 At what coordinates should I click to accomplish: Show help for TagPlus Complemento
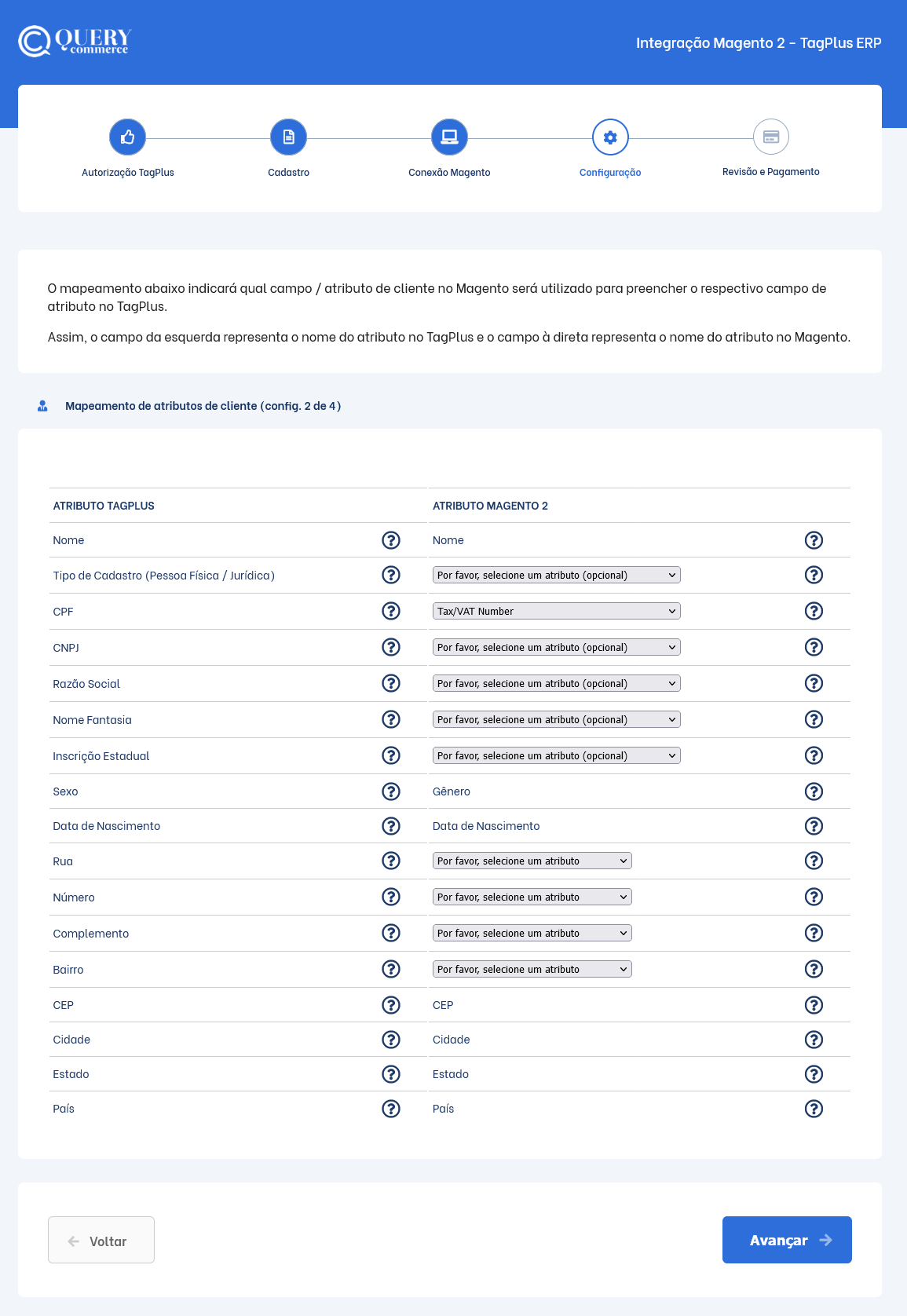click(391, 933)
